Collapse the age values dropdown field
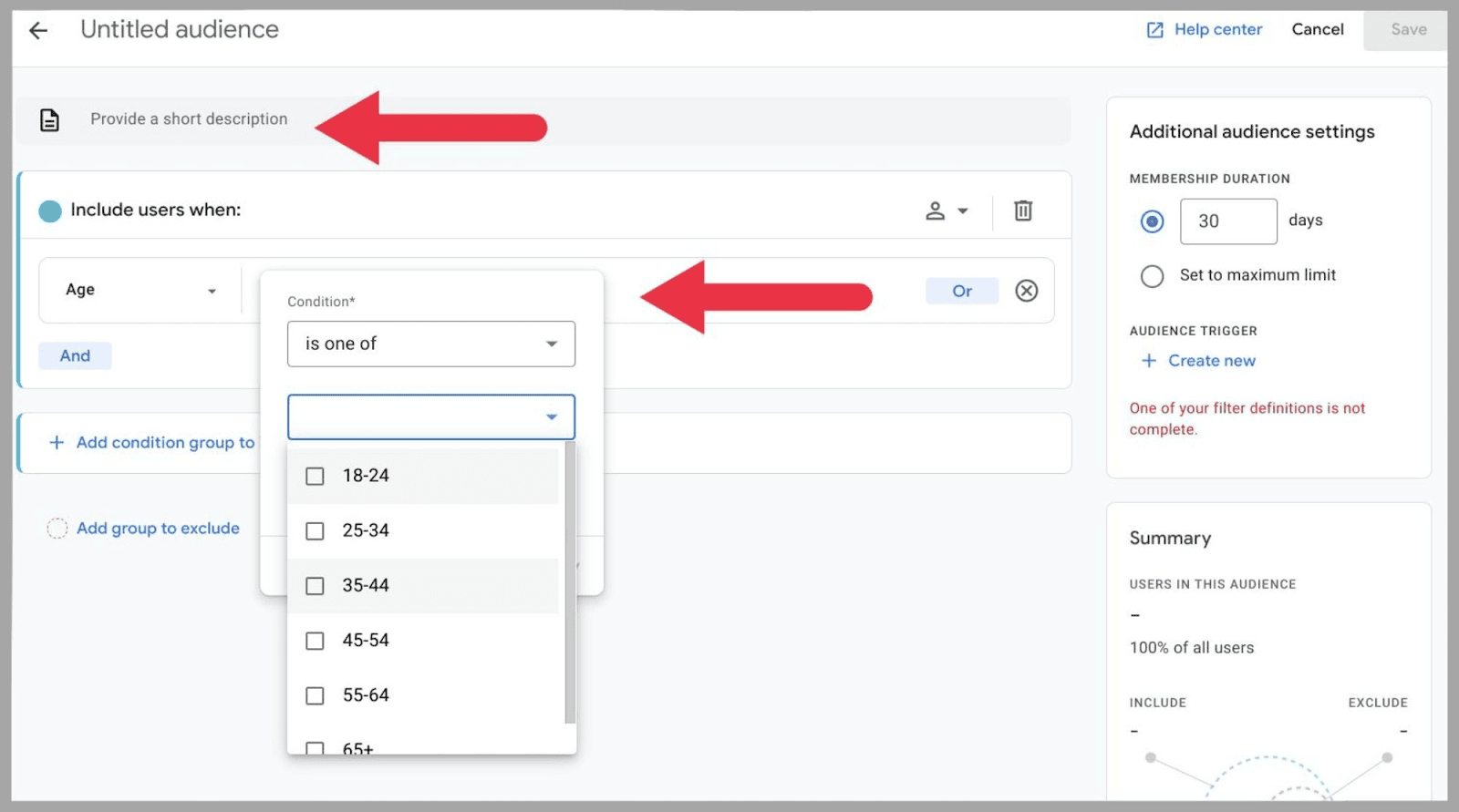The image size is (1459, 812). [x=551, y=416]
